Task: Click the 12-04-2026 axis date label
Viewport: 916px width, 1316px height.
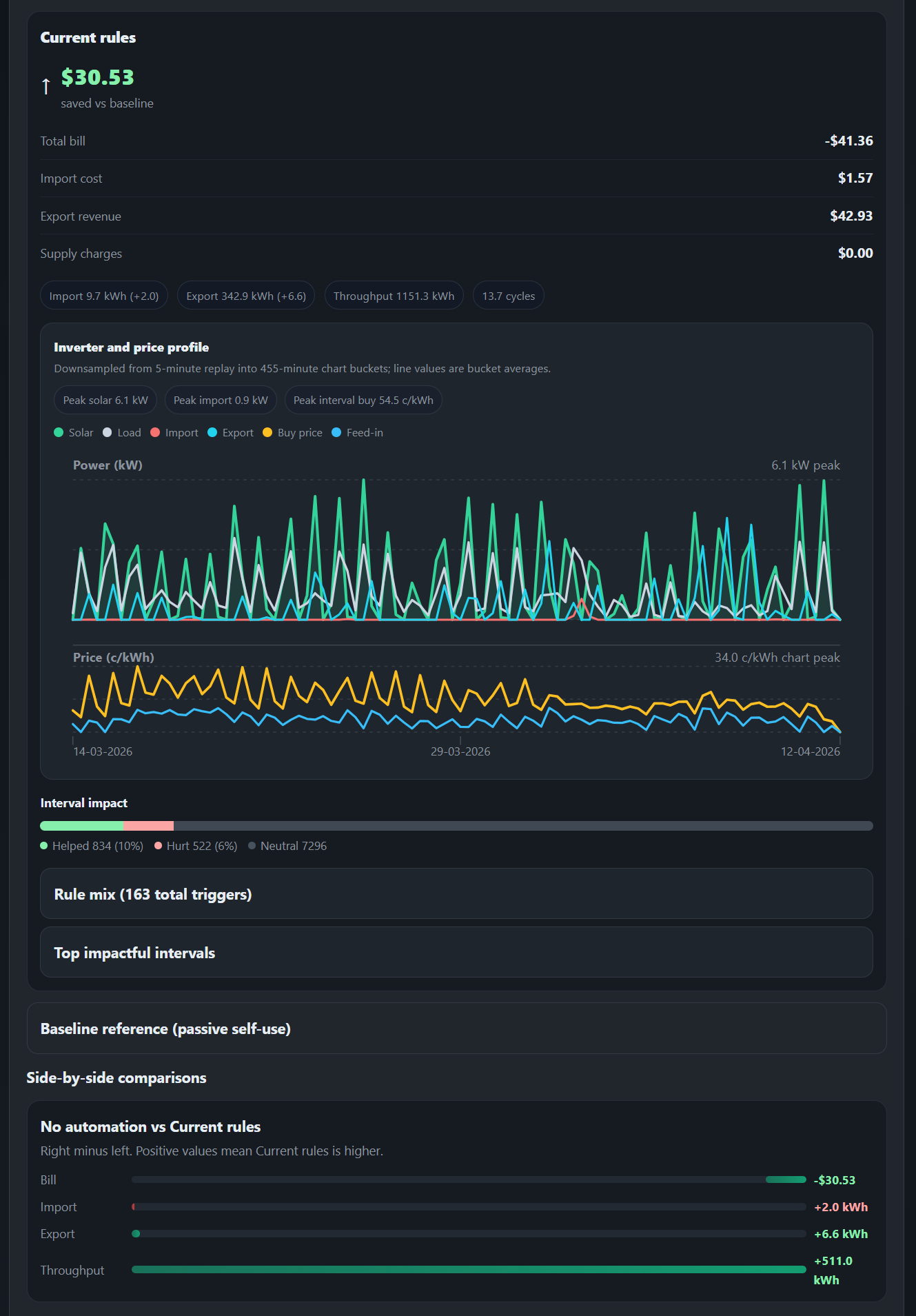Action: tap(811, 751)
